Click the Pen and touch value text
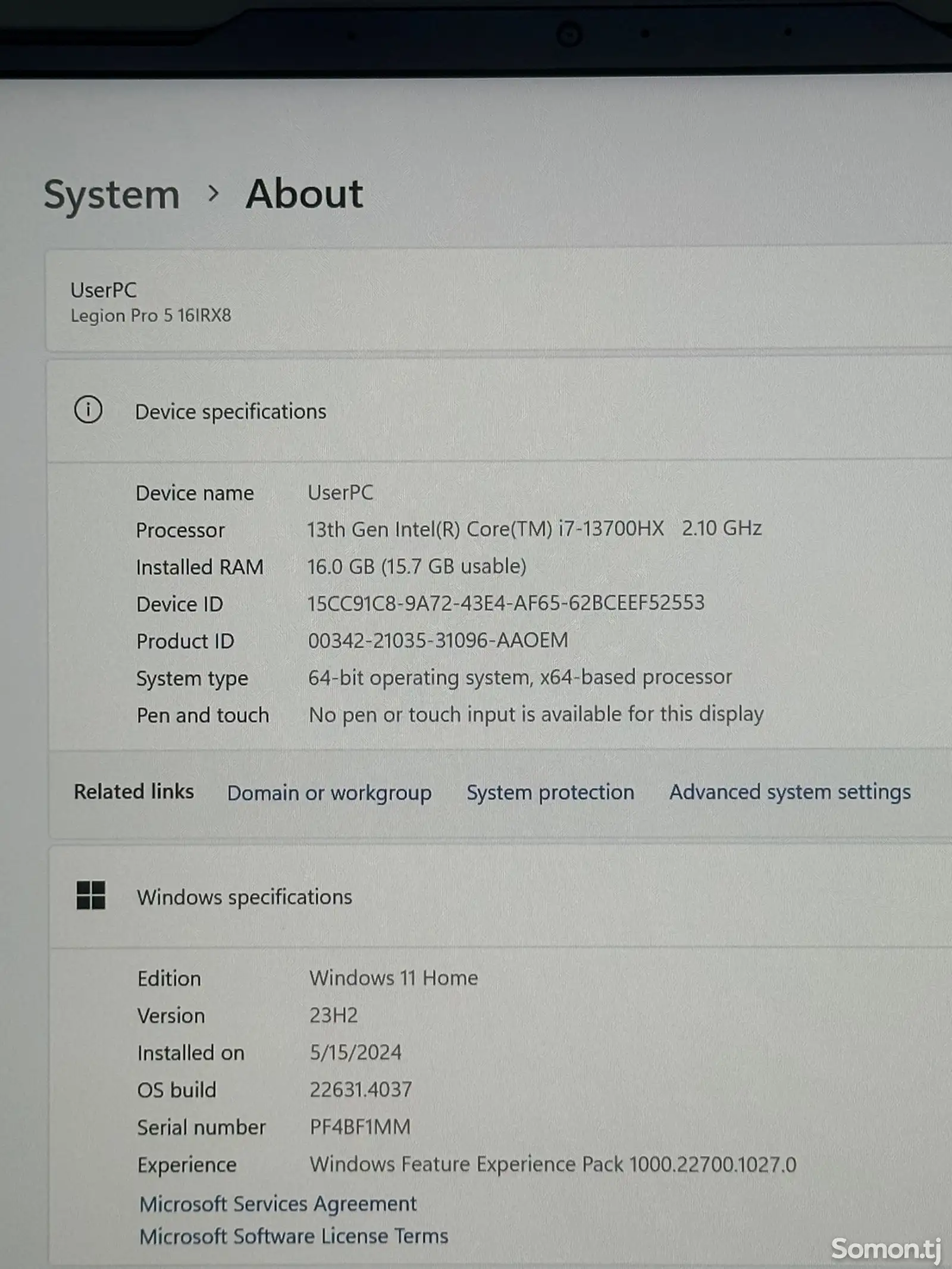This screenshot has width=952, height=1269. click(x=536, y=715)
